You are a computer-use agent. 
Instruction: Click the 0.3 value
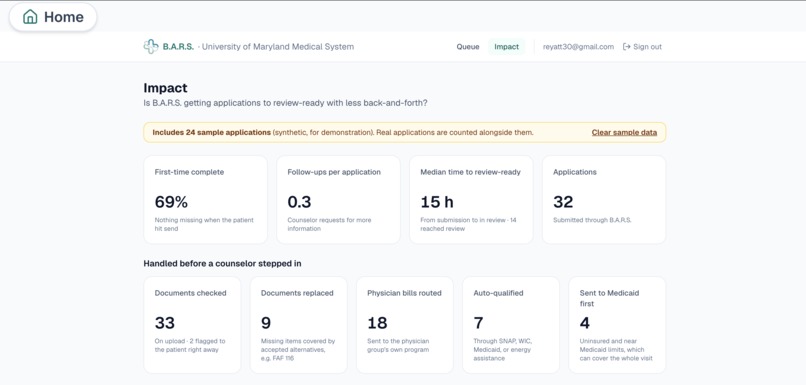pyautogui.click(x=299, y=202)
